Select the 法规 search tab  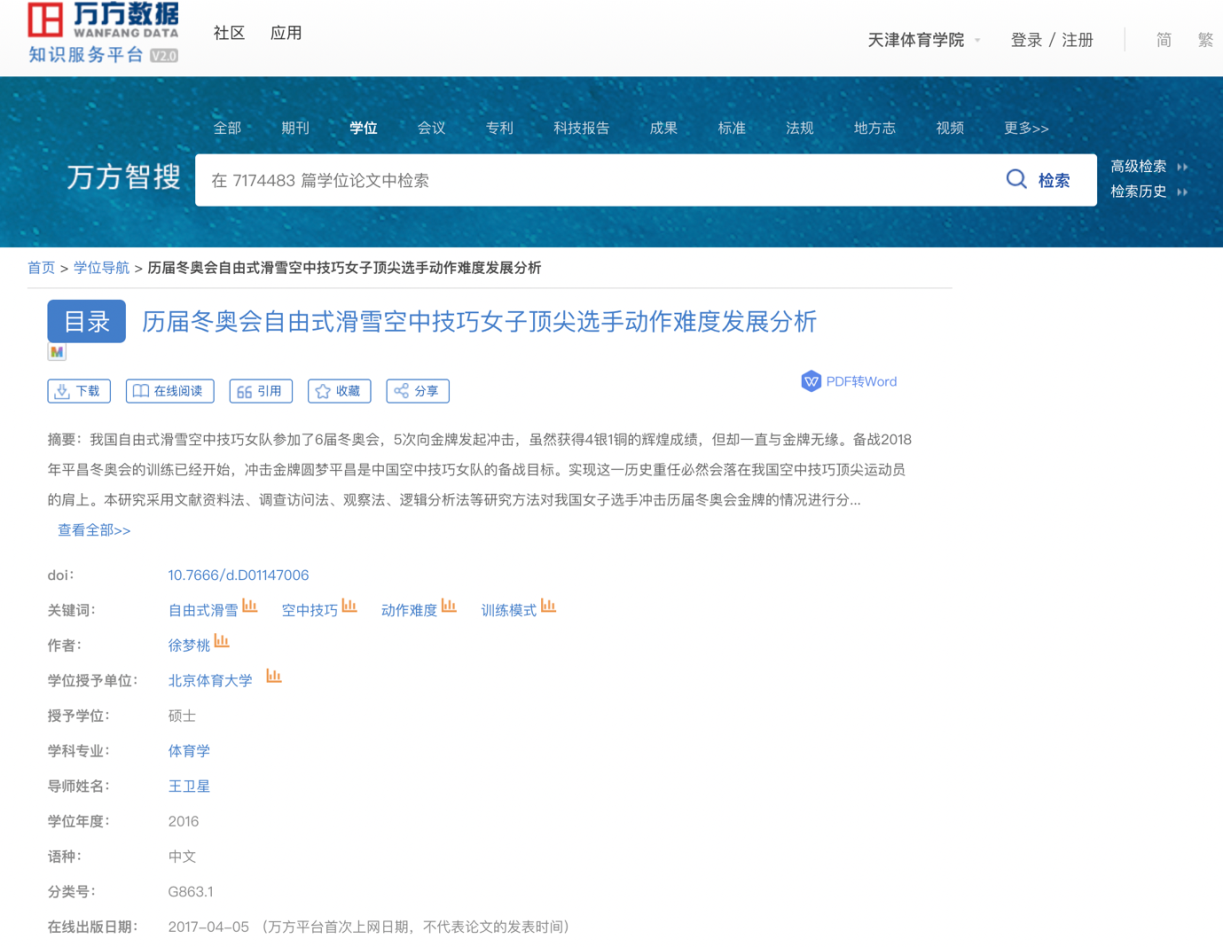[x=799, y=128]
